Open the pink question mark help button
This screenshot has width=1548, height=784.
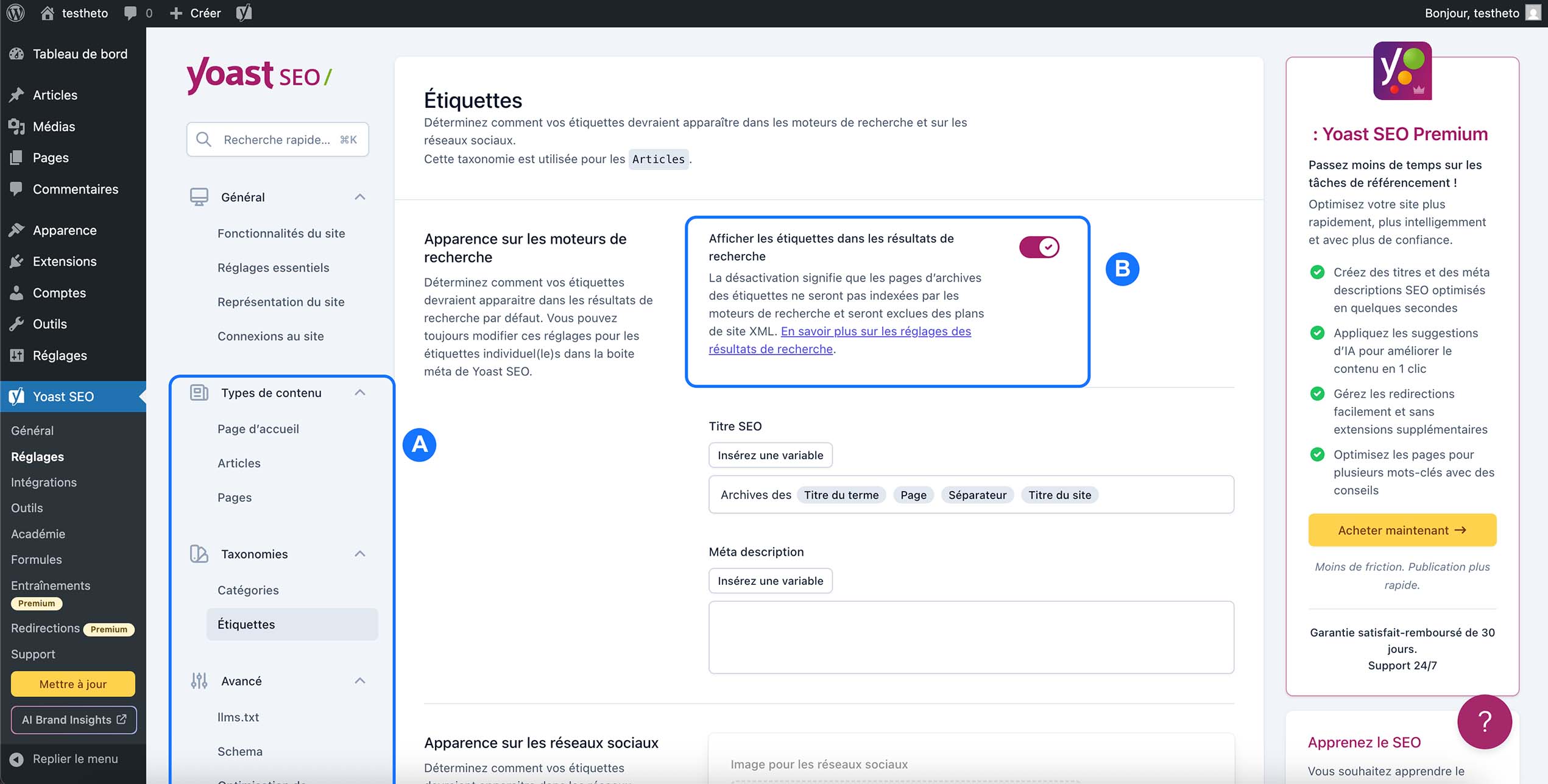click(1486, 722)
